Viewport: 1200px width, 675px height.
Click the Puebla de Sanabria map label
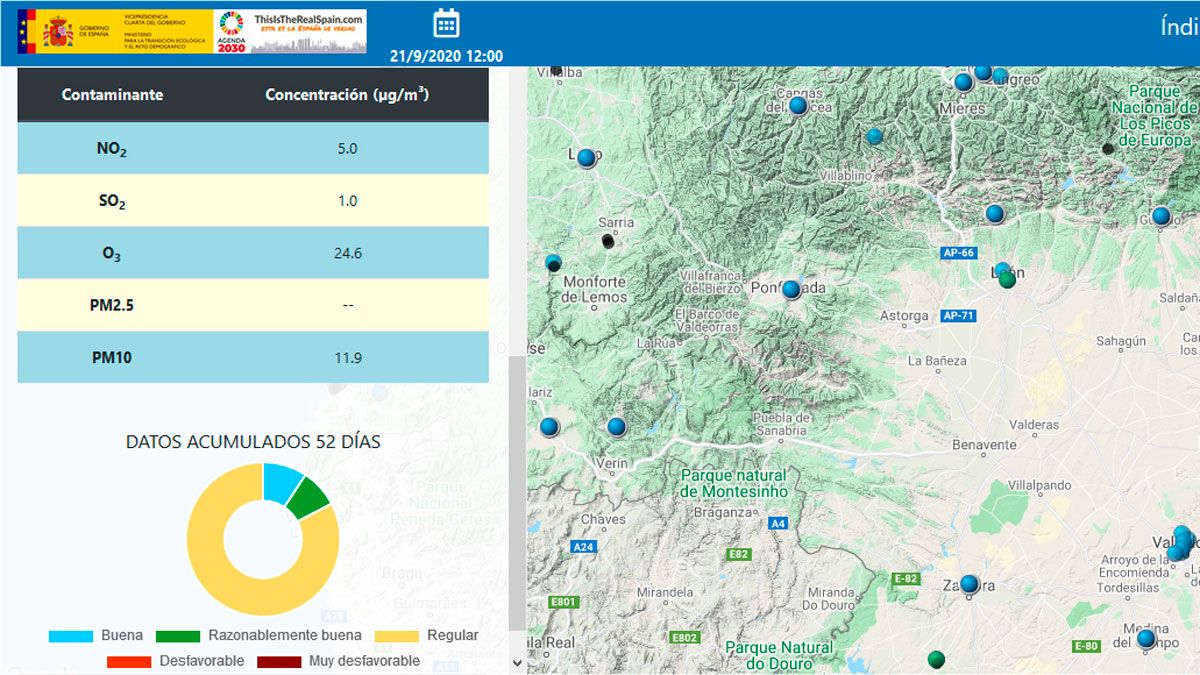[x=779, y=424]
